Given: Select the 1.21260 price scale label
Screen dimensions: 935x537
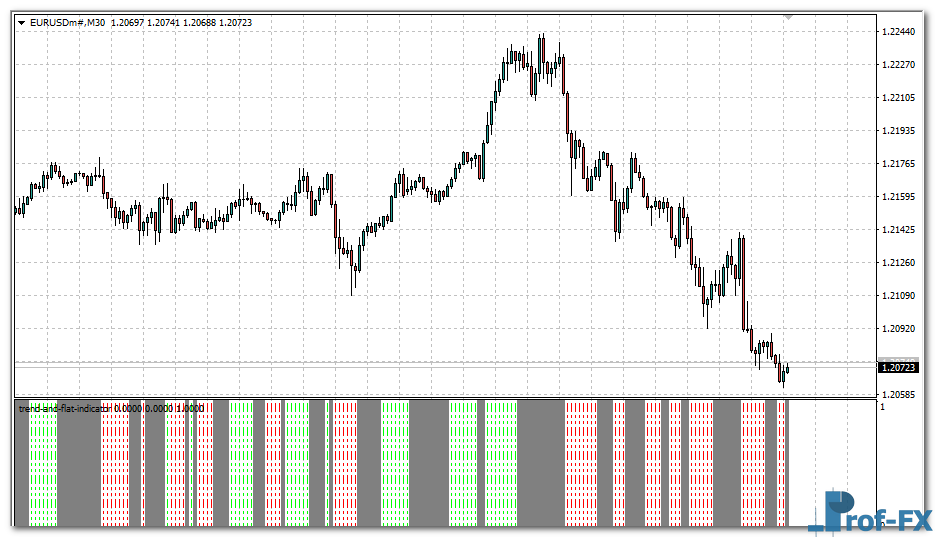Looking at the screenshot, I should coord(899,263).
